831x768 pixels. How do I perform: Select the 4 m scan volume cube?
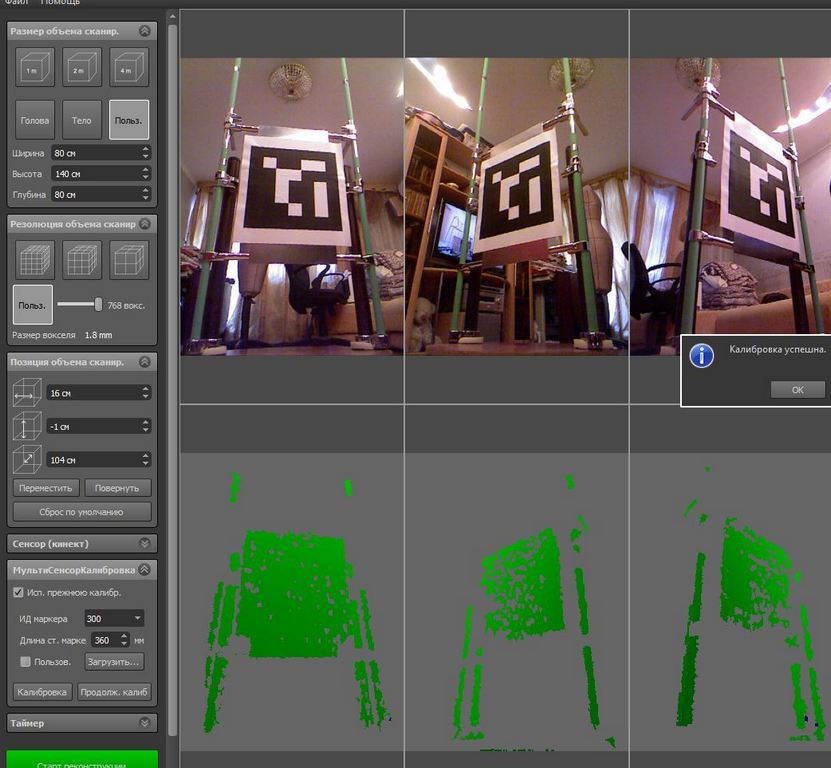(x=129, y=67)
